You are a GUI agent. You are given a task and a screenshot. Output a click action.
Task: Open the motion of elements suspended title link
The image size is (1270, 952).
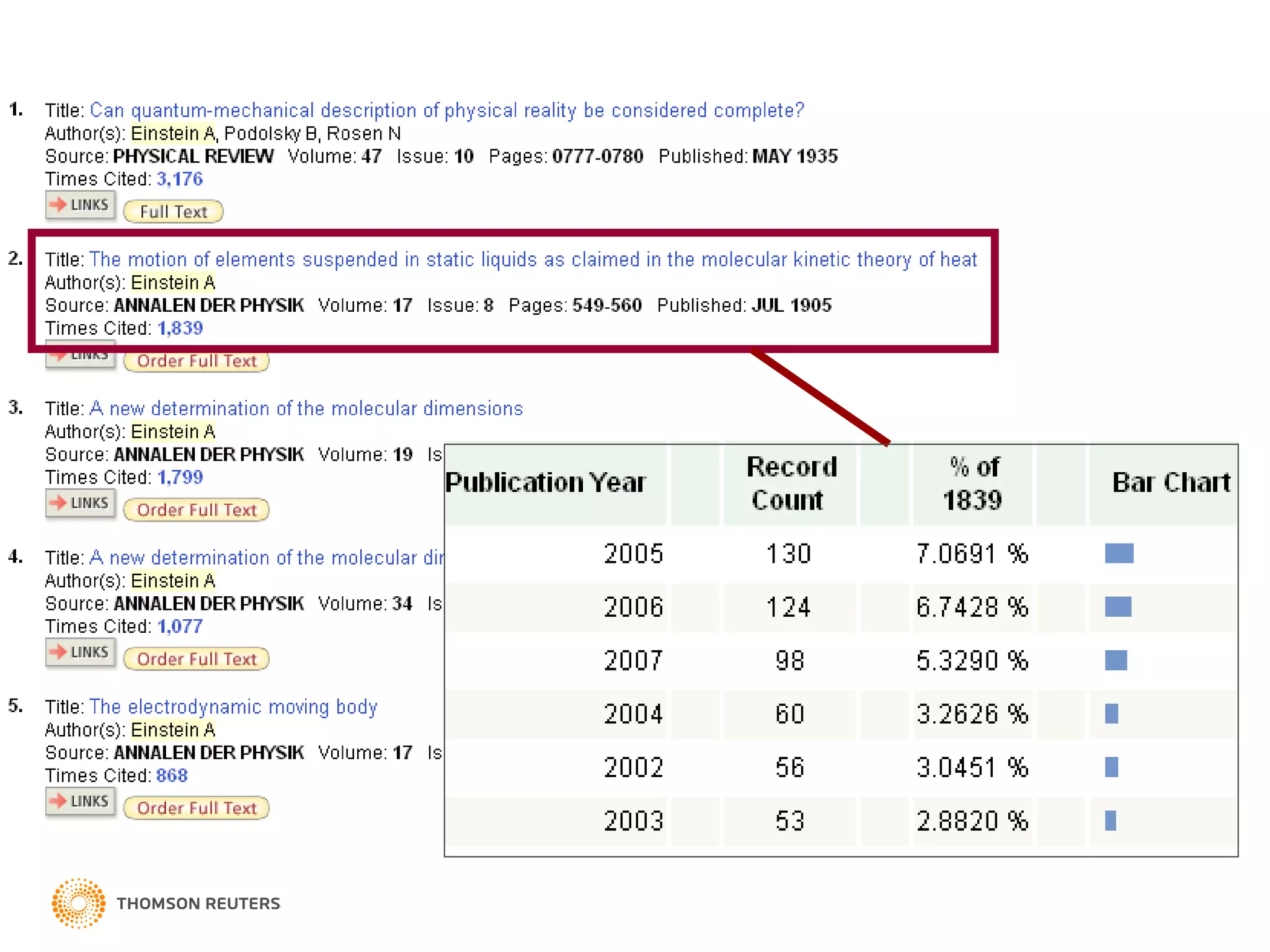click(x=533, y=260)
